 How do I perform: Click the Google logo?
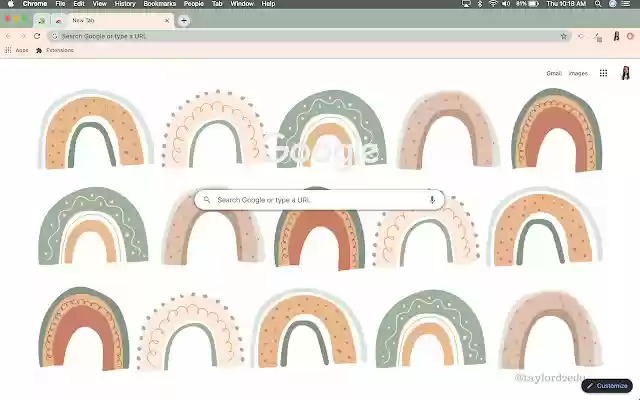point(322,149)
